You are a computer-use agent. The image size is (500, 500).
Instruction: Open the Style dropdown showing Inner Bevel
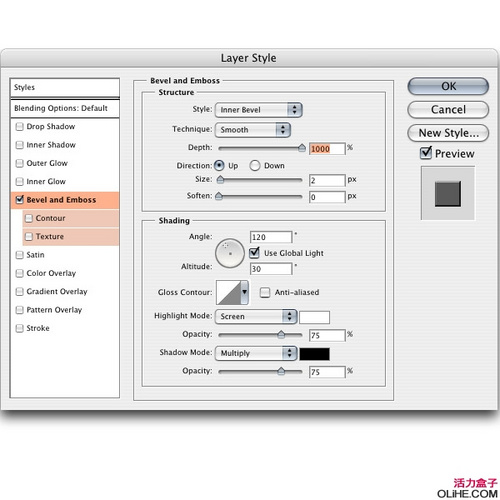pyautogui.click(x=259, y=110)
